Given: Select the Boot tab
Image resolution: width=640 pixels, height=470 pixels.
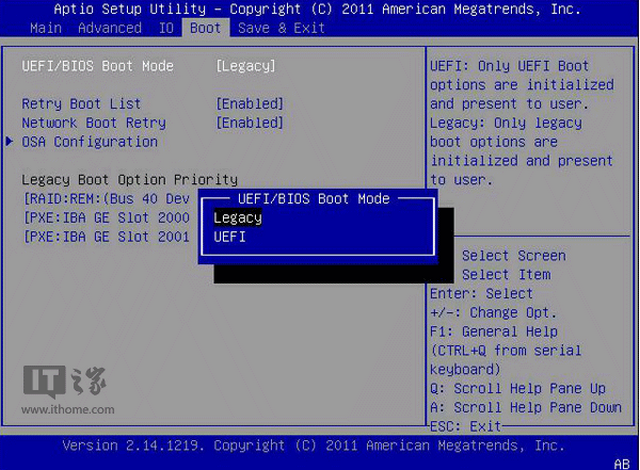Looking at the screenshot, I should [x=205, y=27].
